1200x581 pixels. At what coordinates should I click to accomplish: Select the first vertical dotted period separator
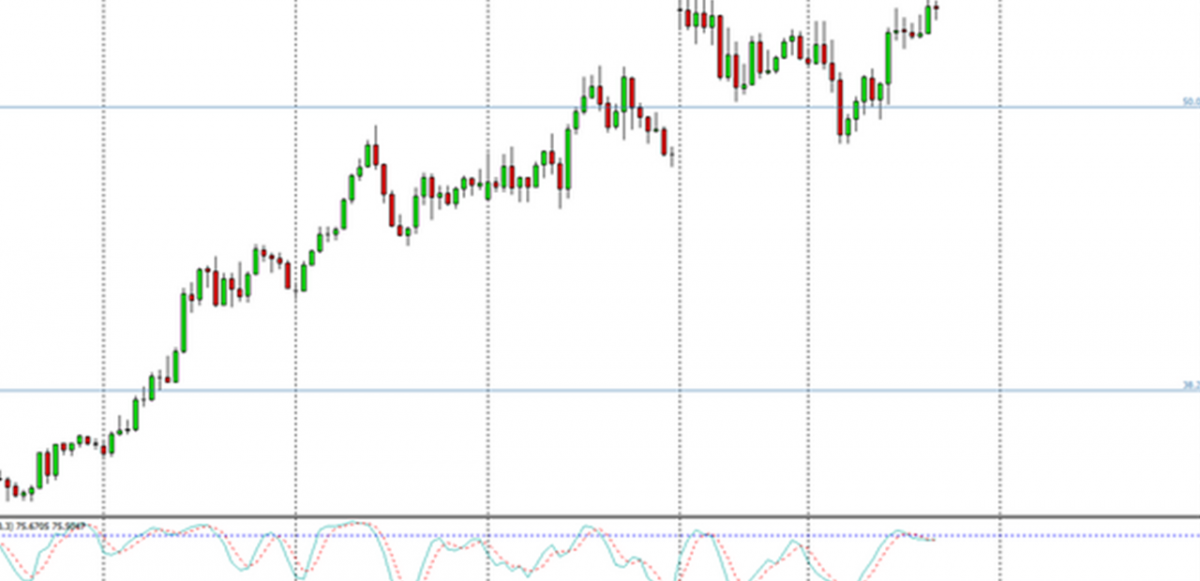(x=104, y=250)
